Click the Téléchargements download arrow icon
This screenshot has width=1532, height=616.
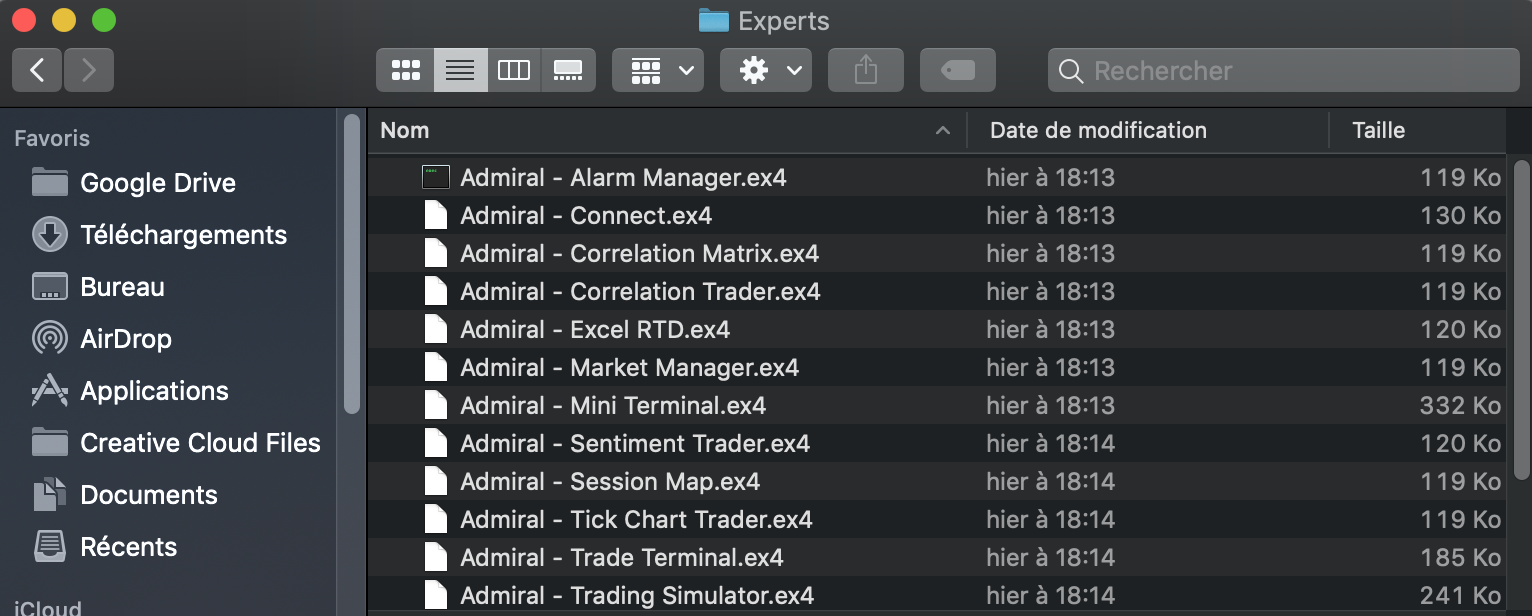pyautogui.click(x=50, y=235)
